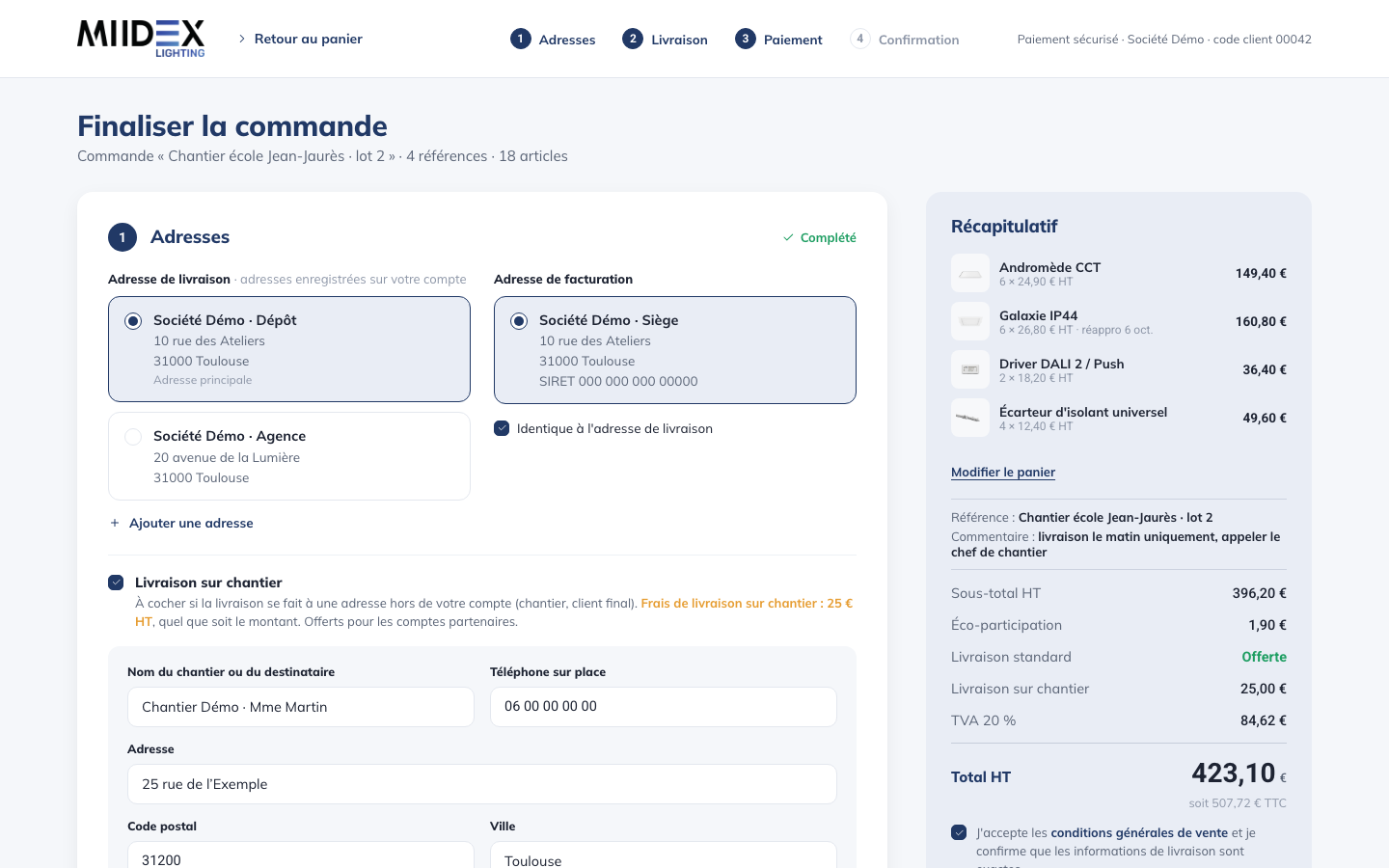This screenshot has width=1389, height=868.
Task: Click the MIIDEX Lighting logo
Action: tap(141, 39)
